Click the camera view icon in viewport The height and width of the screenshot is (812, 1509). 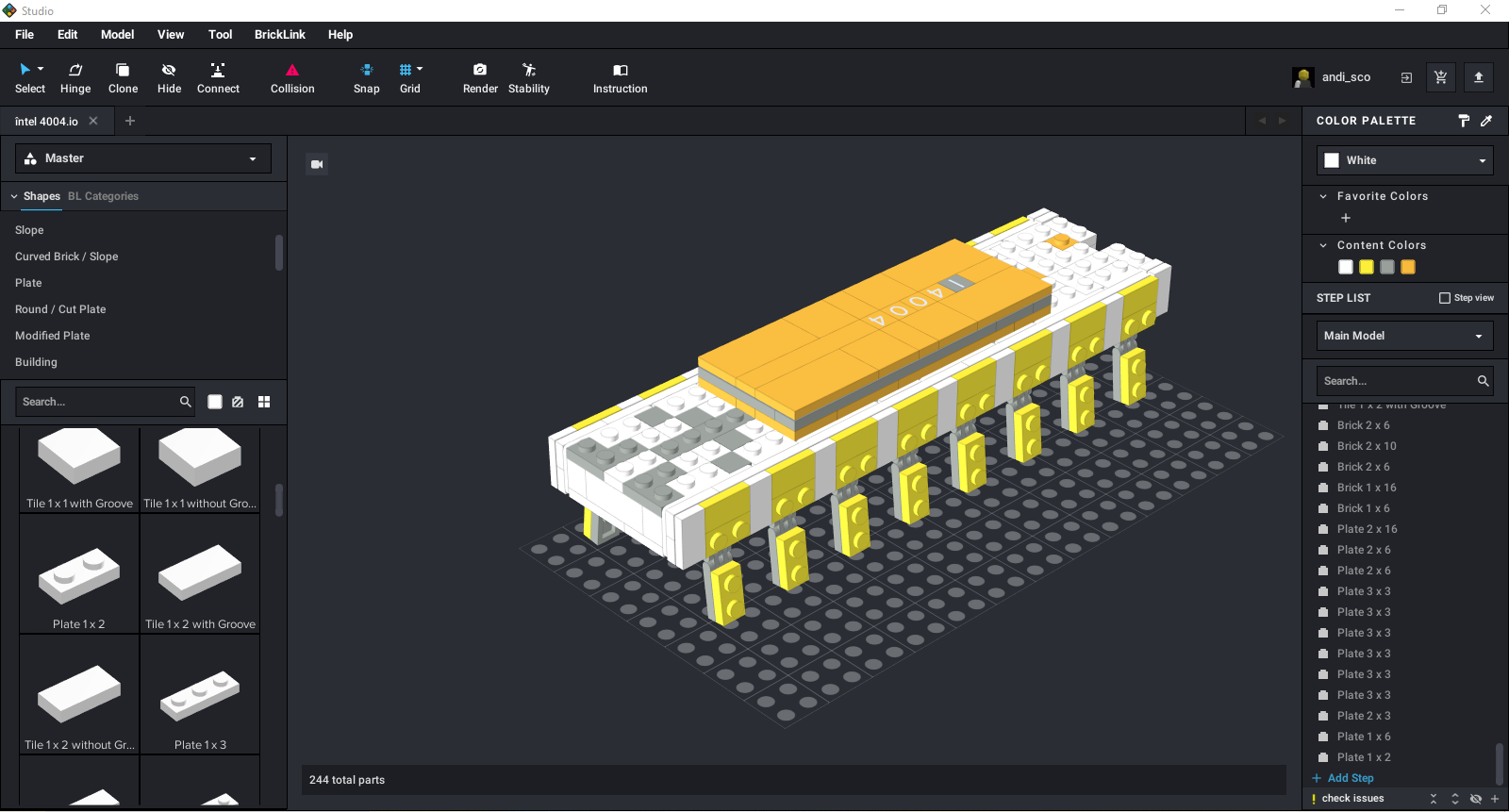317,164
